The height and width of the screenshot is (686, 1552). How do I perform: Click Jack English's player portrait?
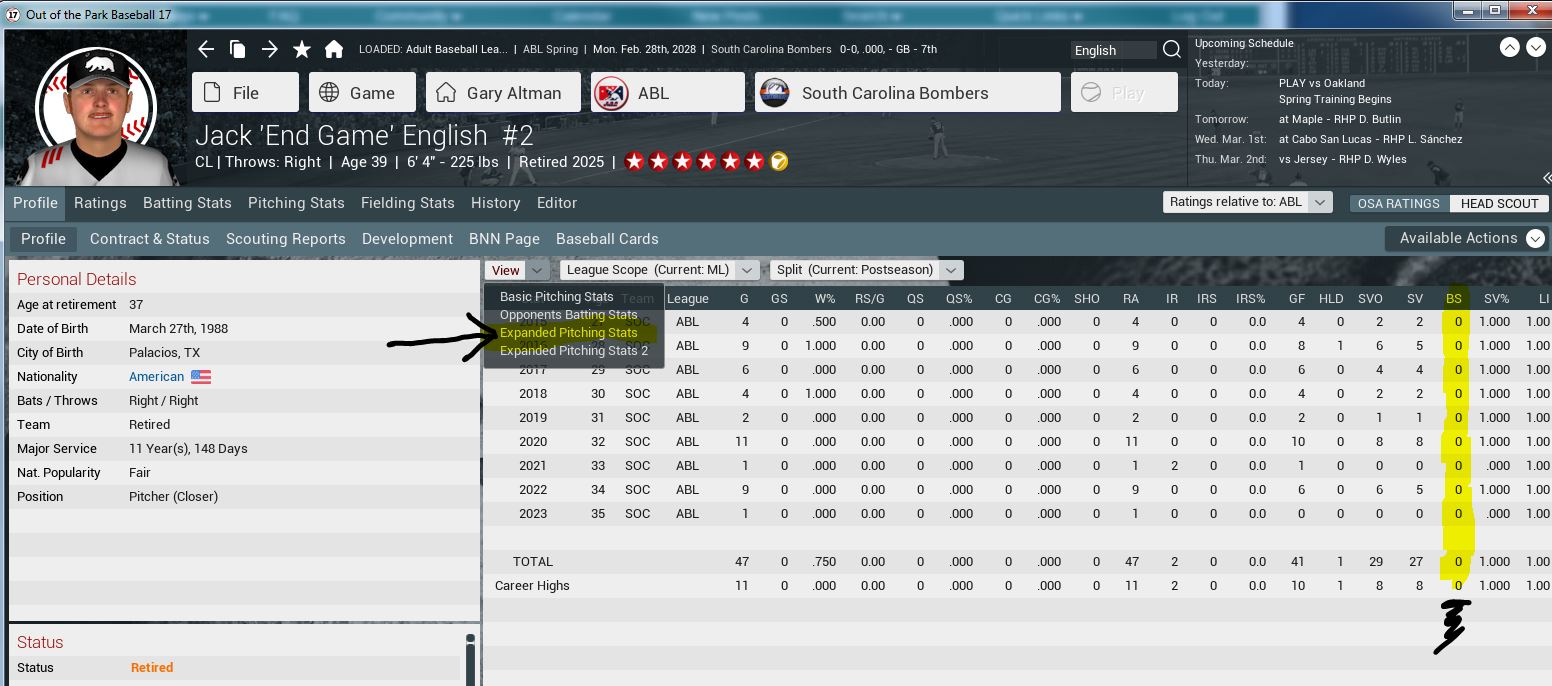96,114
